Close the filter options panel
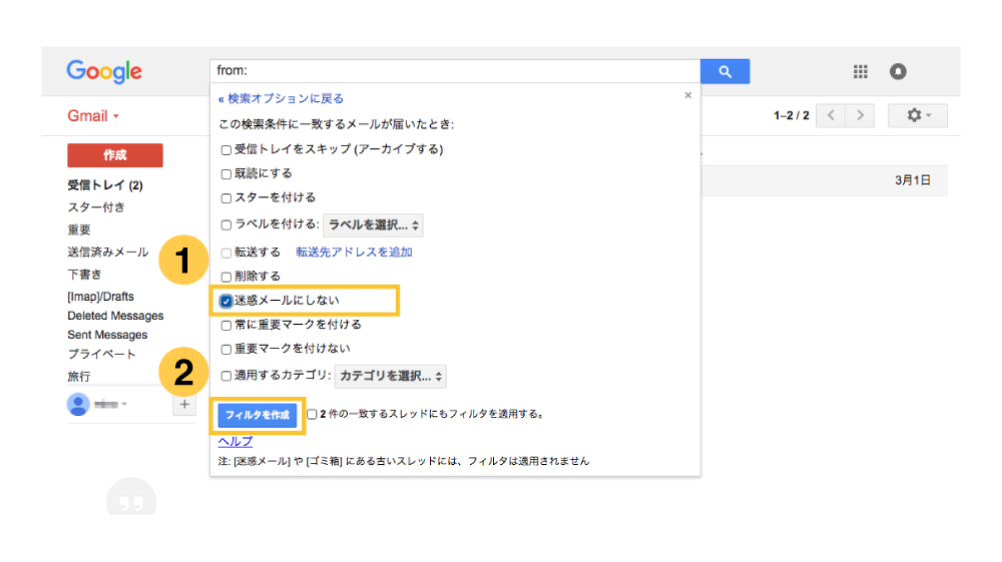The height and width of the screenshot is (562, 1002). pos(688,95)
